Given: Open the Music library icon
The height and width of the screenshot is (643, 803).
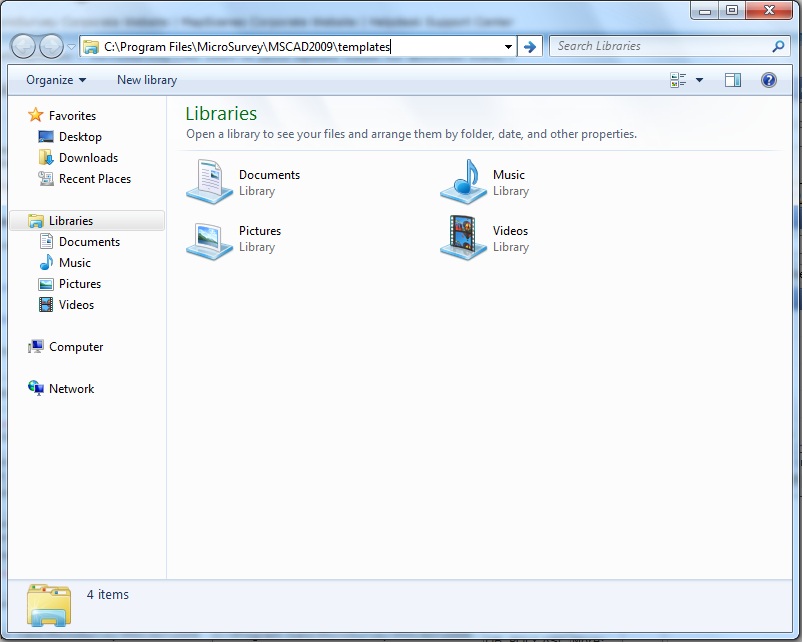Looking at the screenshot, I should pyautogui.click(x=463, y=182).
